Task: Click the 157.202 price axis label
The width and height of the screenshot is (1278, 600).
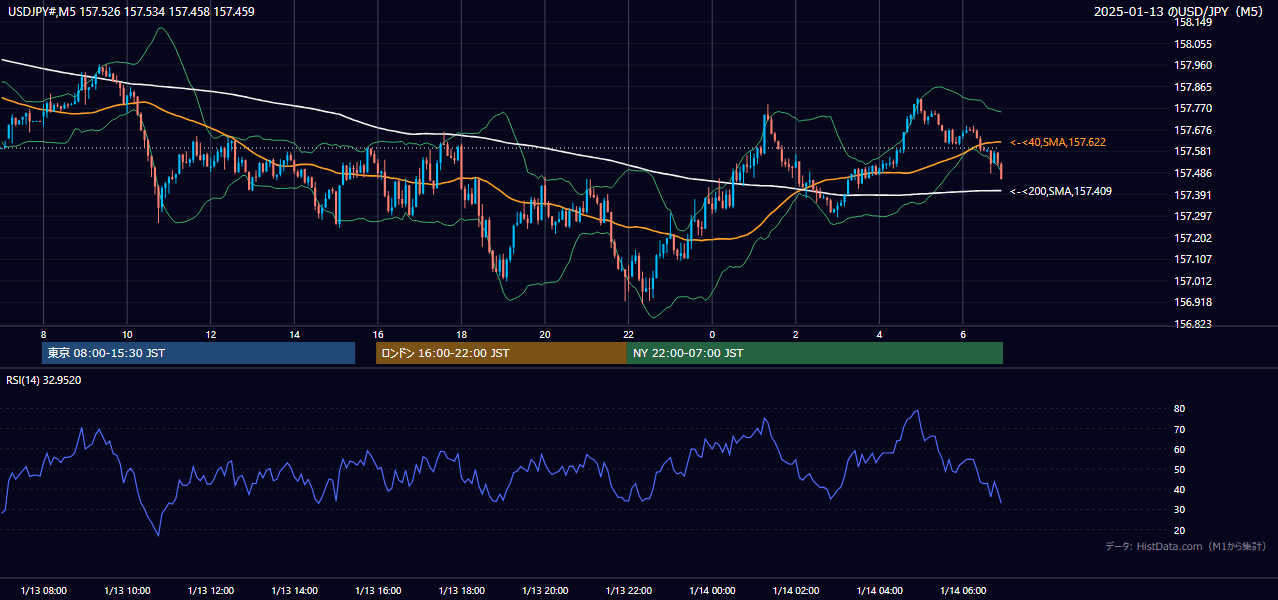Action: coord(1192,238)
